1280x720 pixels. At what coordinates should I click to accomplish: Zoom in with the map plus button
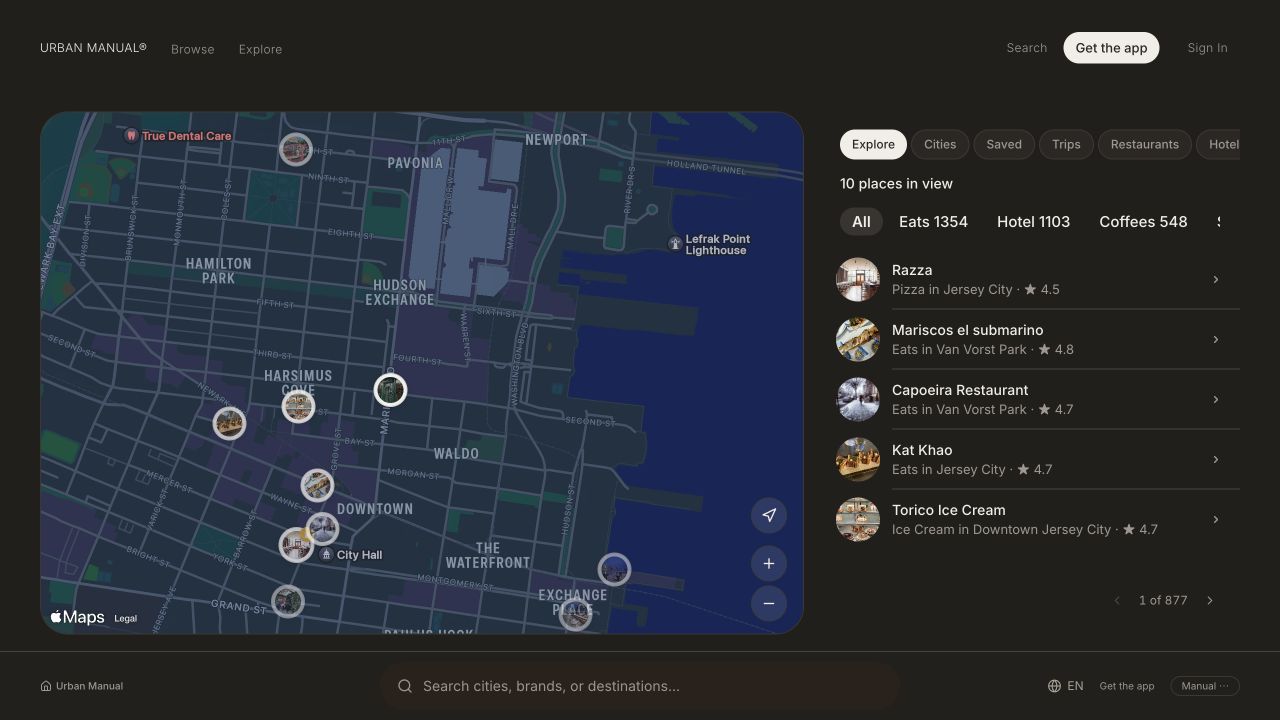769,563
